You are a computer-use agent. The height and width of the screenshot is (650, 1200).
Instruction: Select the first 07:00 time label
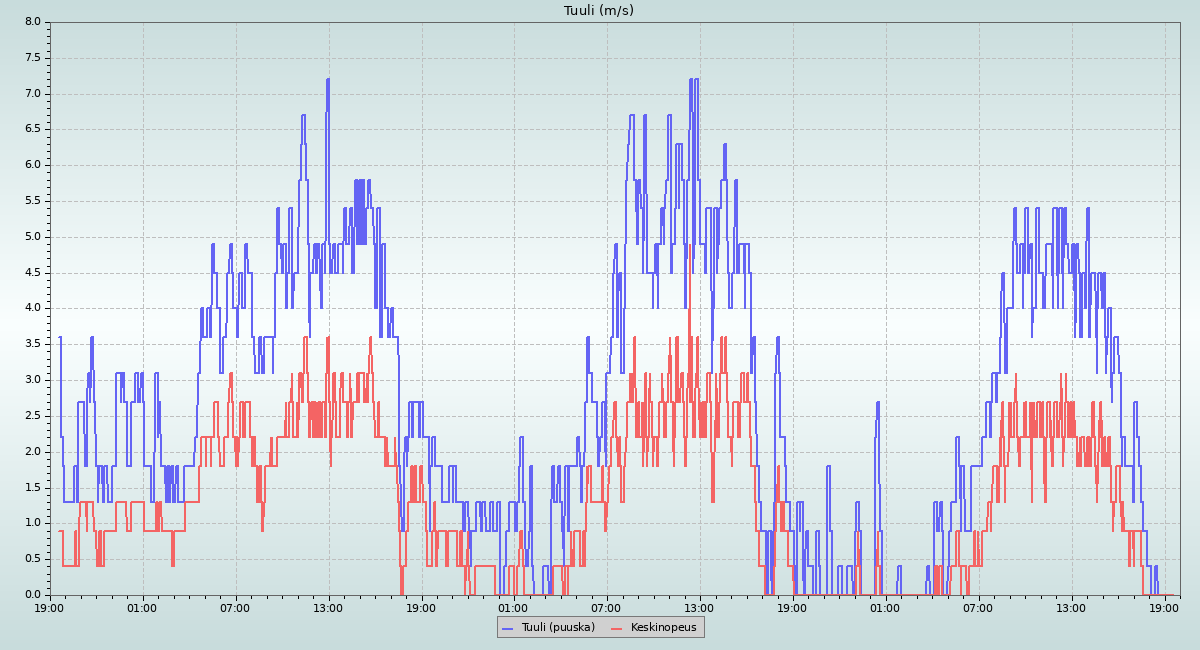pos(235,608)
